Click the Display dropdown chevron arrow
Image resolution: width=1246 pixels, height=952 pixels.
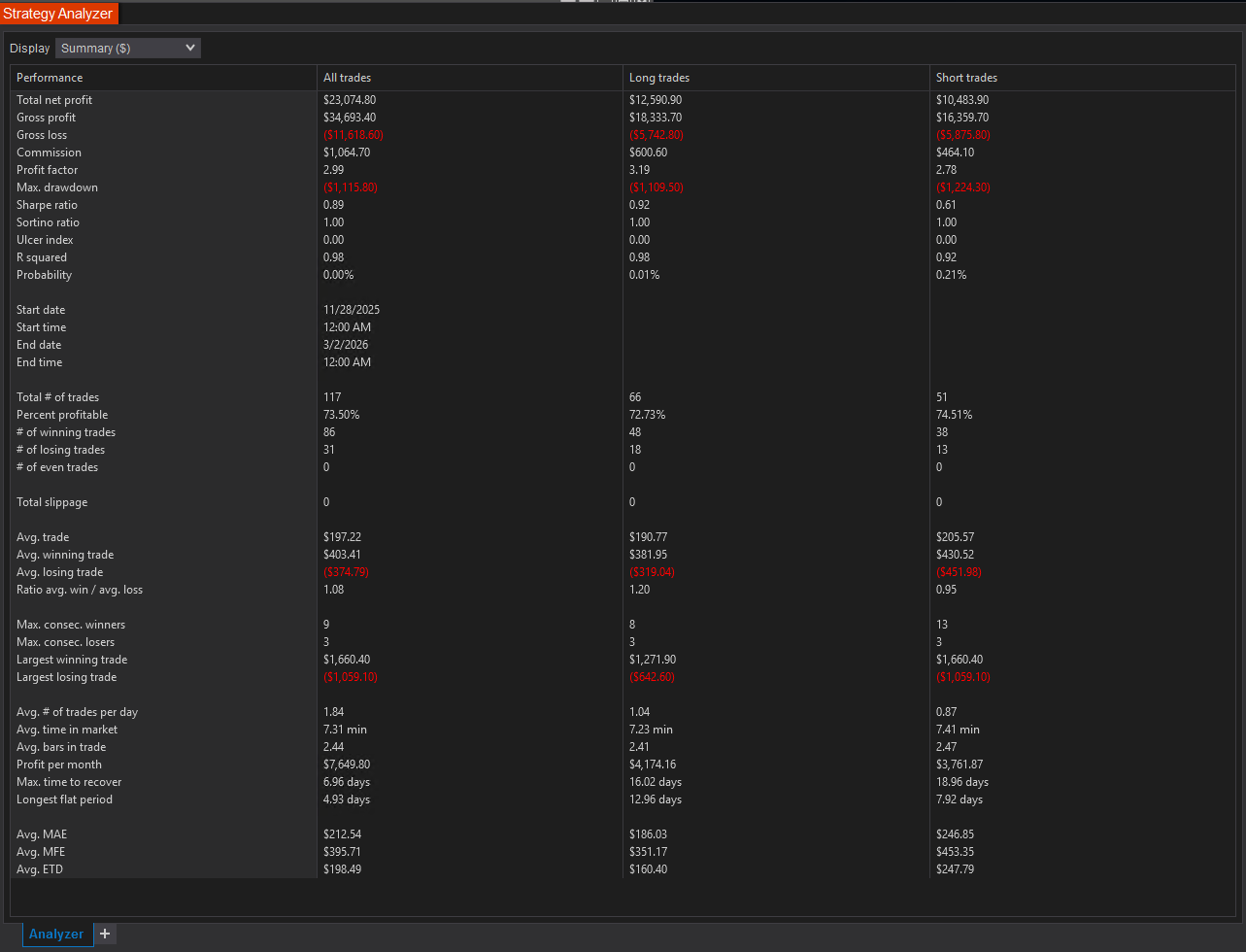(x=190, y=48)
